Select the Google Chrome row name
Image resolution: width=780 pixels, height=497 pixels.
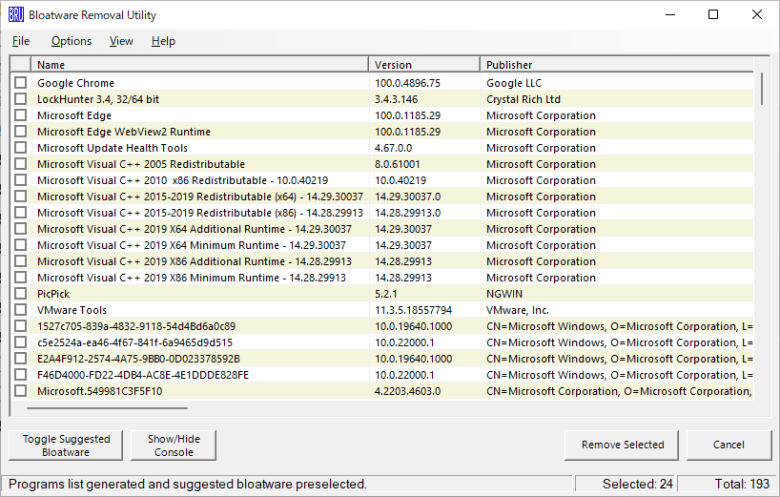tap(76, 83)
